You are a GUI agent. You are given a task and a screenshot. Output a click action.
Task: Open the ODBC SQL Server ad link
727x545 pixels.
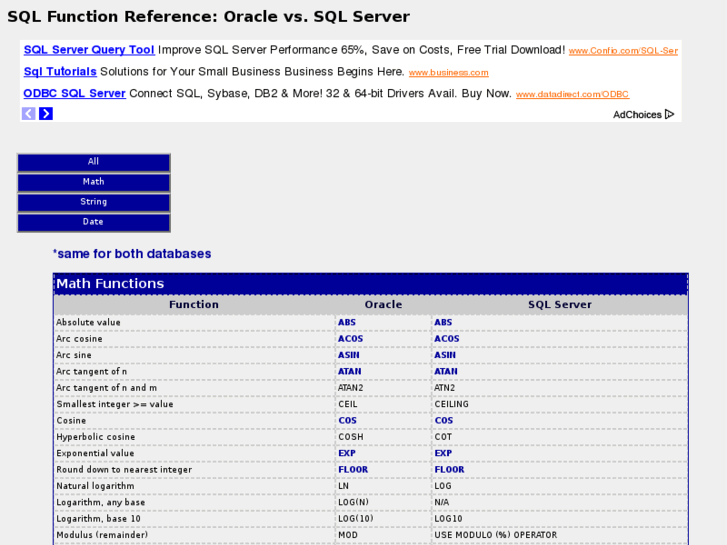(75, 93)
